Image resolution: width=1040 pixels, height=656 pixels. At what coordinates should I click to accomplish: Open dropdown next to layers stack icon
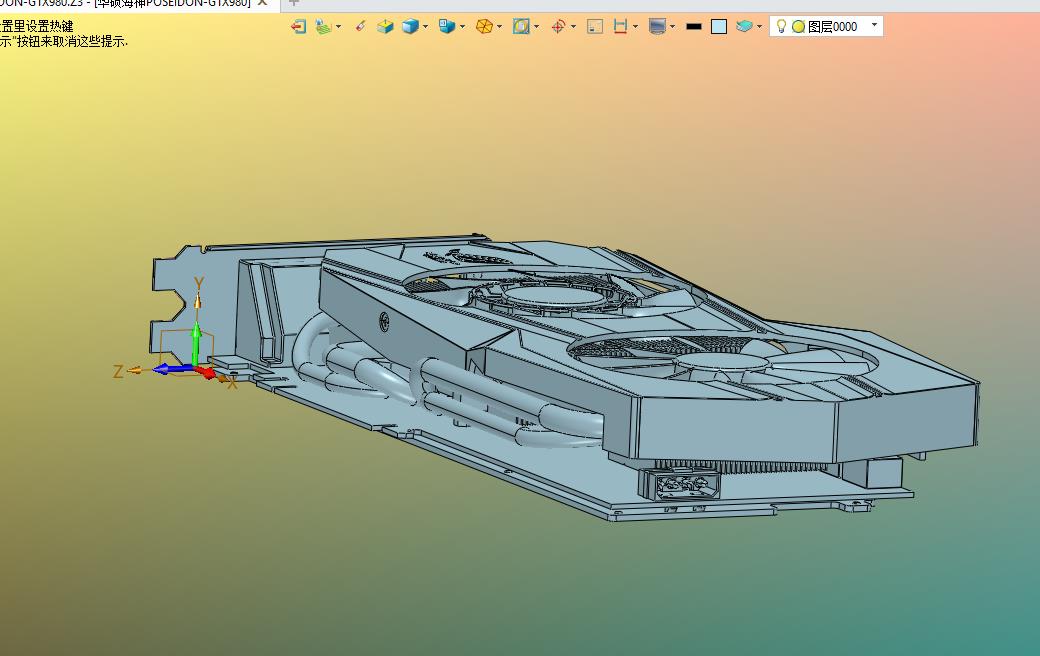(x=759, y=27)
